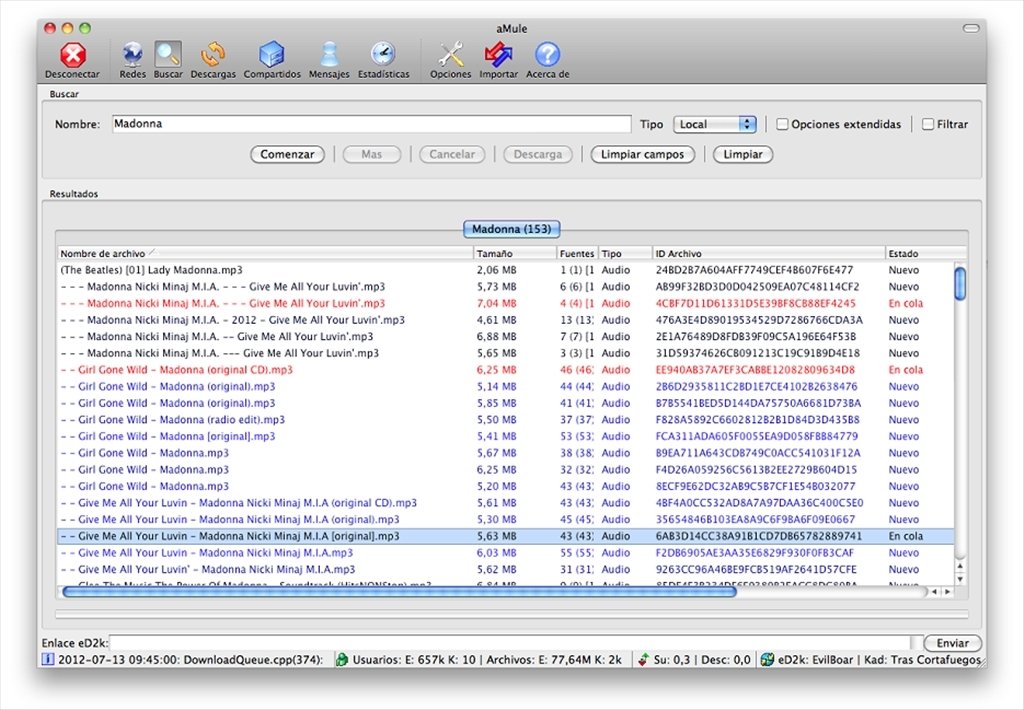Click the Usuarios and Archivos status bar text
Image resolution: width=1024 pixels, height=710 pixels.
pos(487,660)
